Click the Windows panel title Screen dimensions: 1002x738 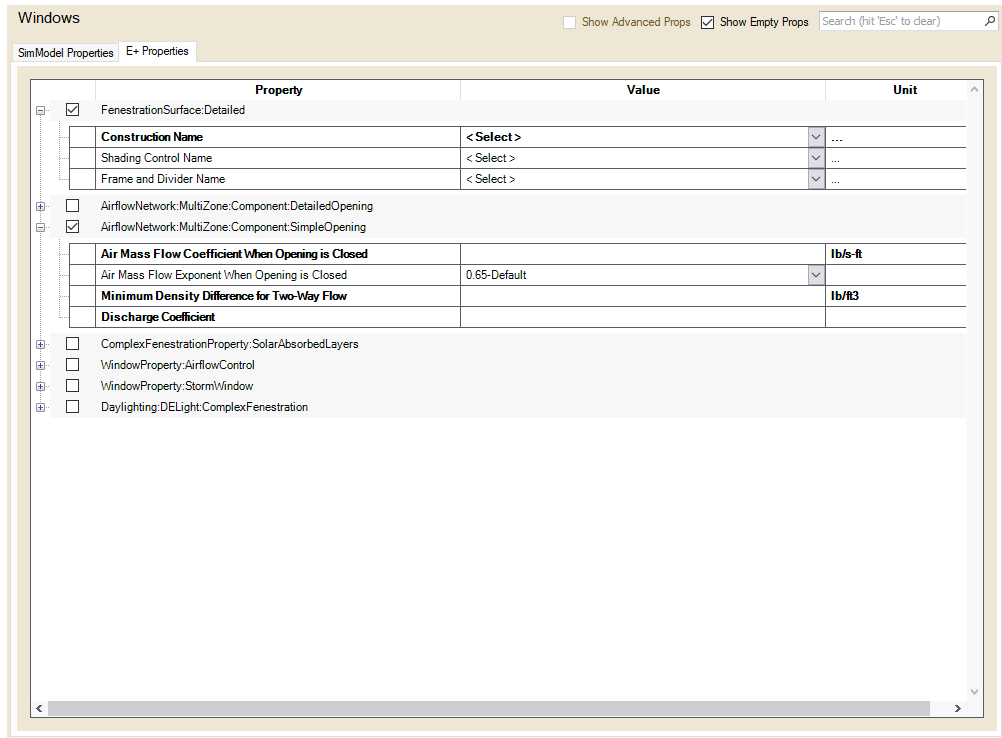(x=49, y=17)
